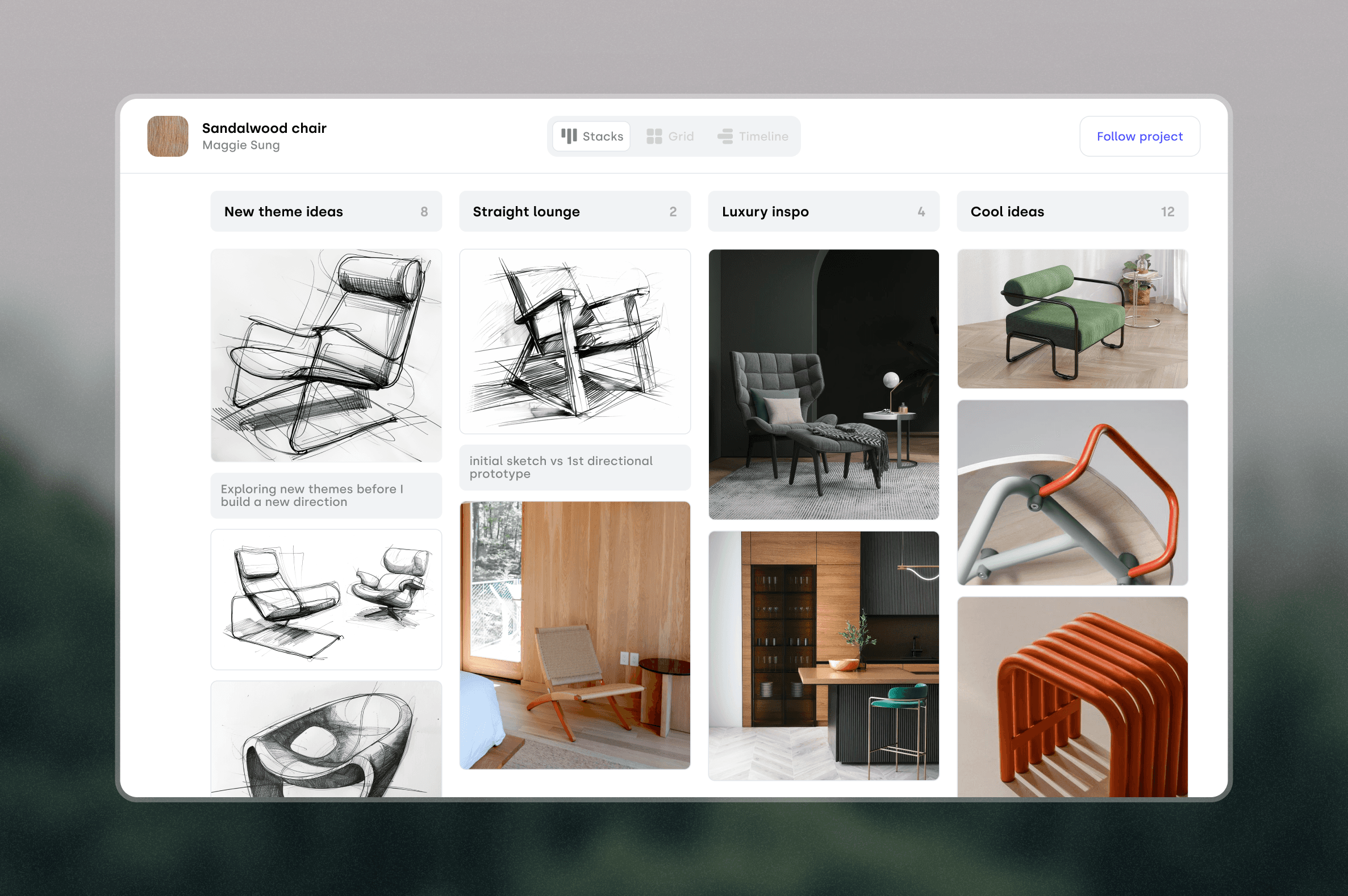Open the Straight lounge stack header
Screen dimensions: 1348x896
(574, 211)
